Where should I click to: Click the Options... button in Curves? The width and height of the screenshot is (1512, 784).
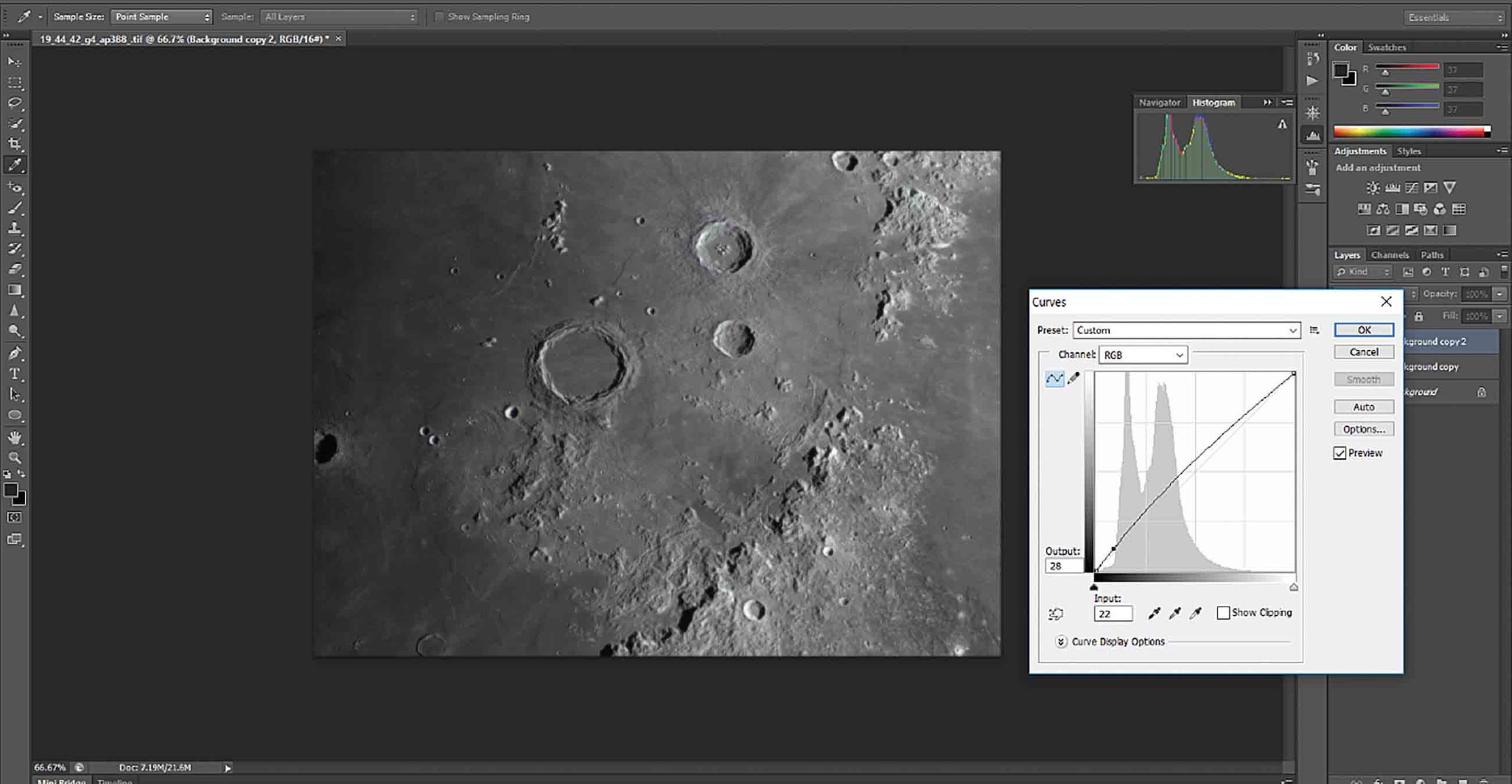(x=1364, y=429)
